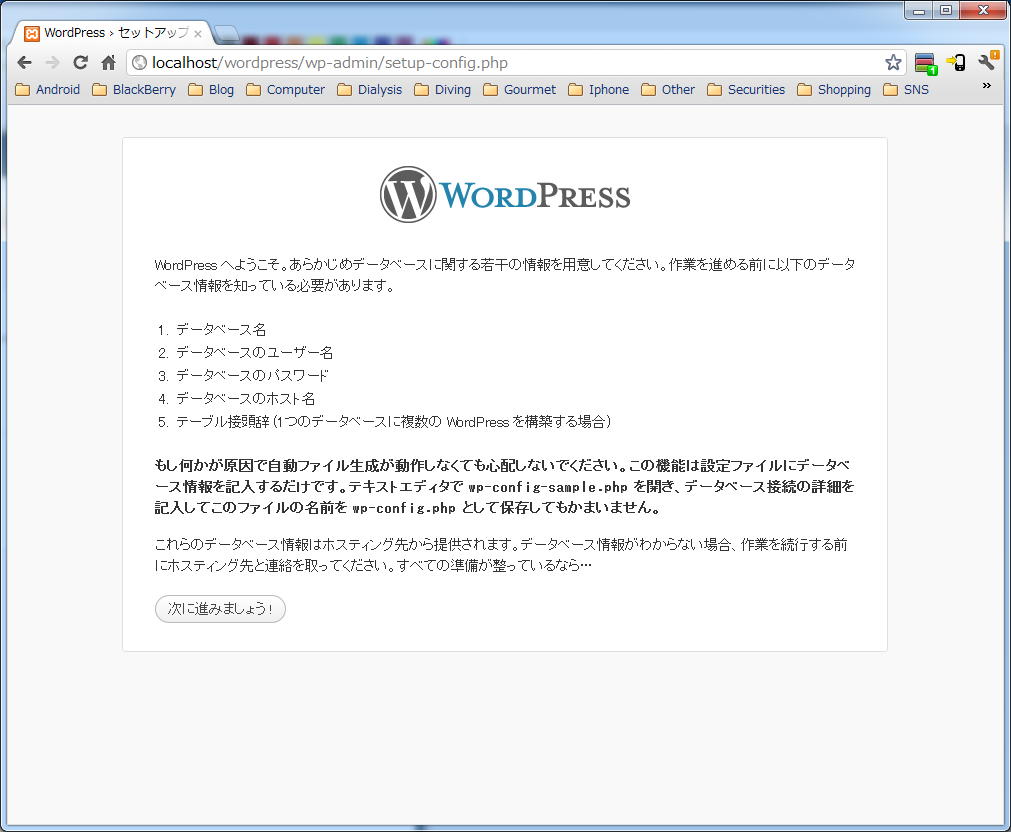
Task: Minimize the browser window
Action: point(919,10)
